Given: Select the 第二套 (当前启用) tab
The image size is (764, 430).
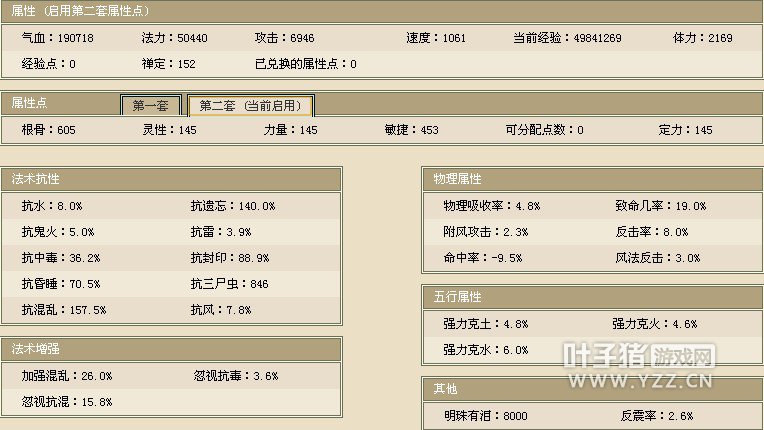Looking at the screenshot, I should (x=251, y=105).
